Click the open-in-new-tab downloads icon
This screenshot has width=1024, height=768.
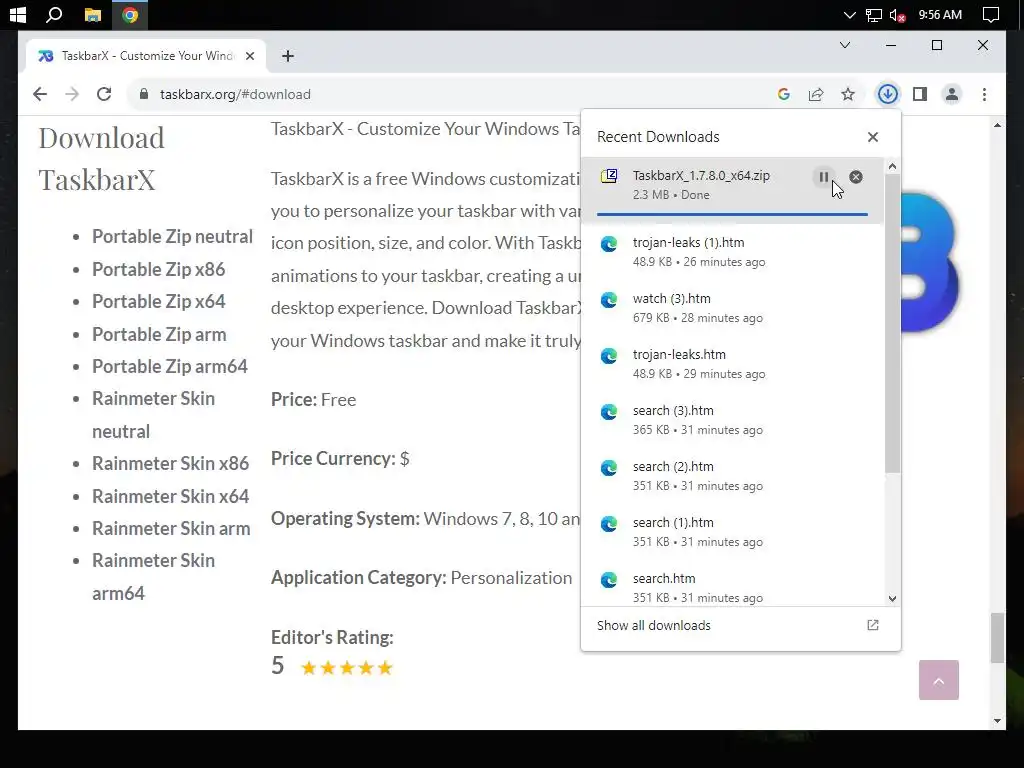(x=872, y=626)
